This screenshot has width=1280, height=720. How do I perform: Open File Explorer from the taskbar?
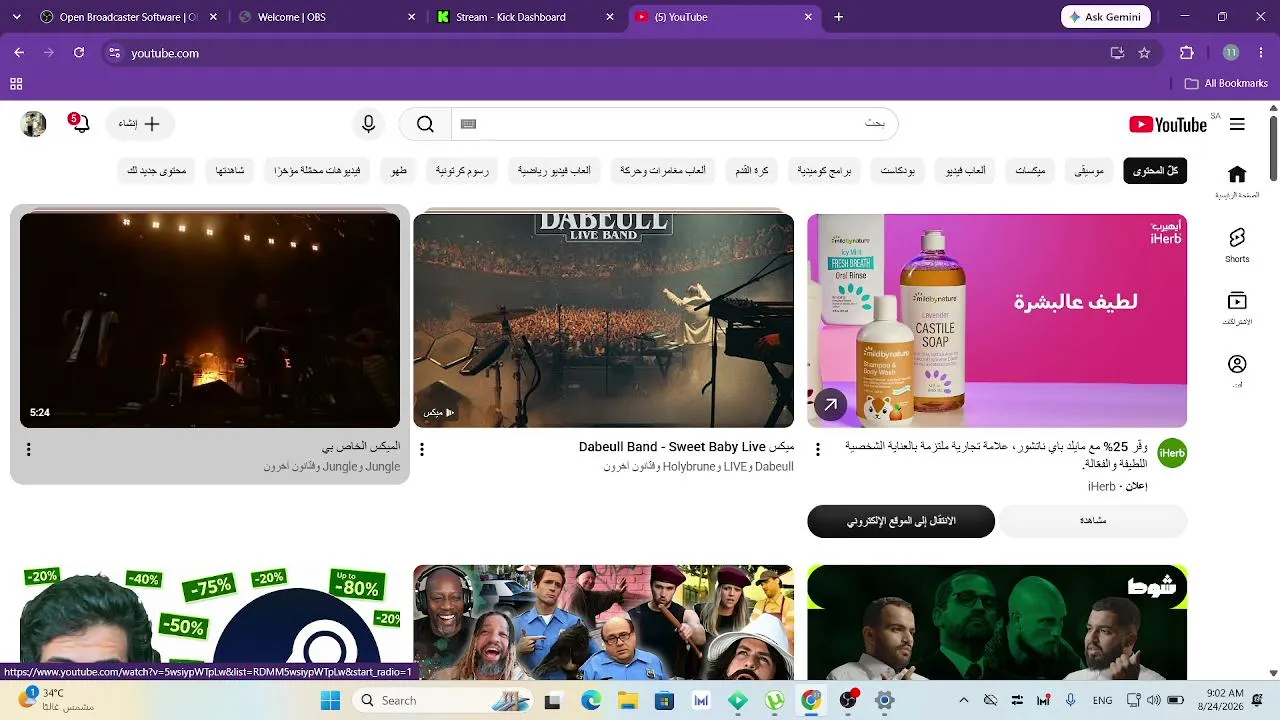(627, 700)
